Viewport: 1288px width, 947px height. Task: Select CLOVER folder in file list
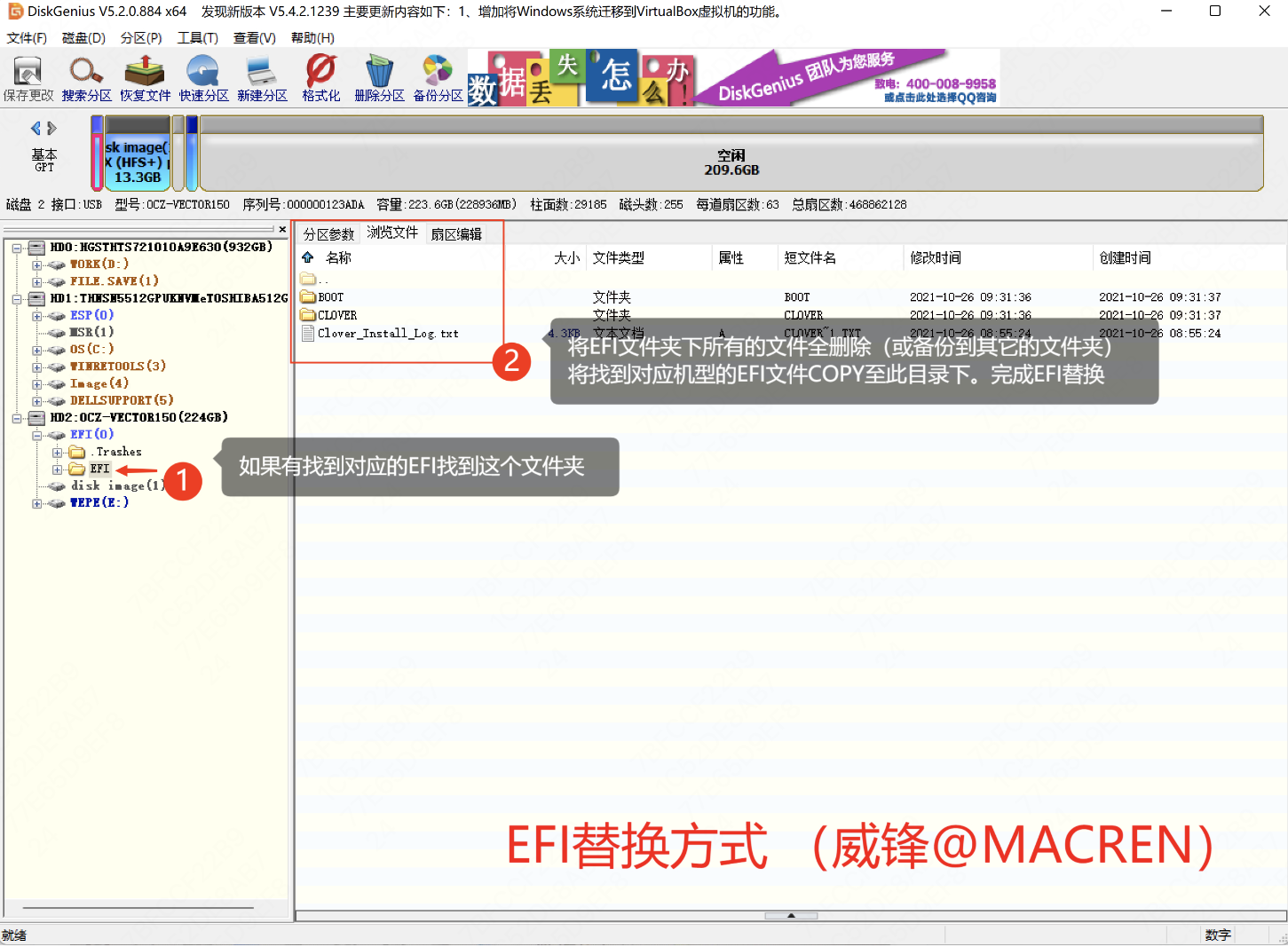337,315
